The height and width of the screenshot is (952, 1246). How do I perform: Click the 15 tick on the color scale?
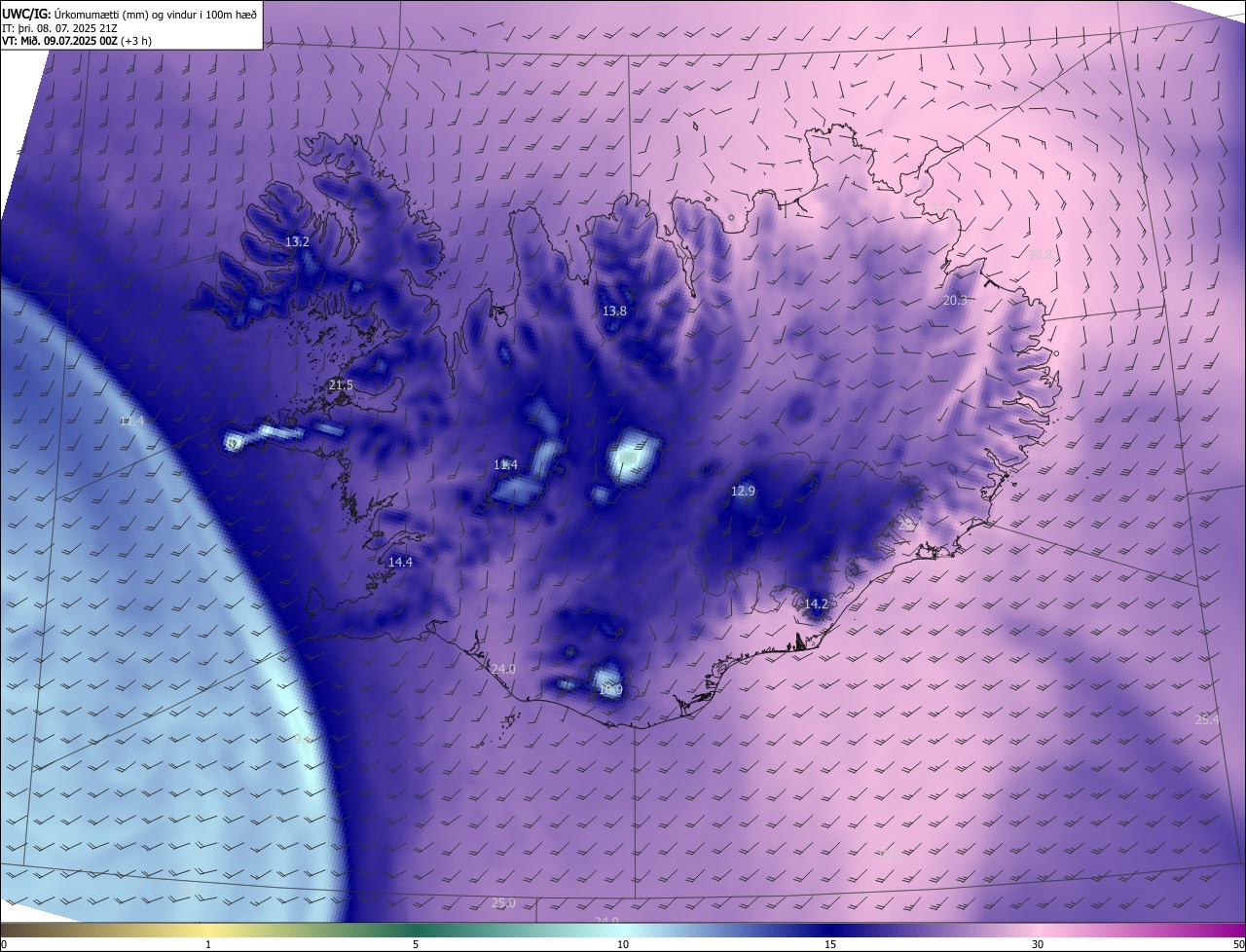point(830,944)
